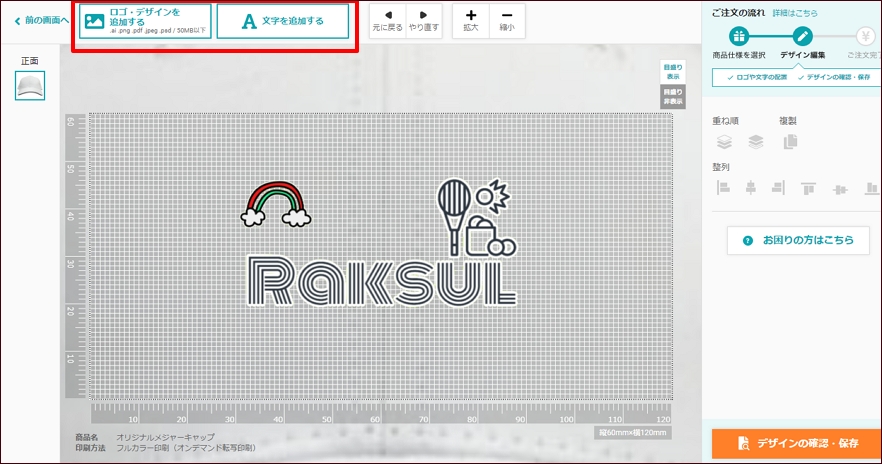This screenshot has height=464, width=882.
Task: Select the tennis racket clipart
Action: pos(476,218)
